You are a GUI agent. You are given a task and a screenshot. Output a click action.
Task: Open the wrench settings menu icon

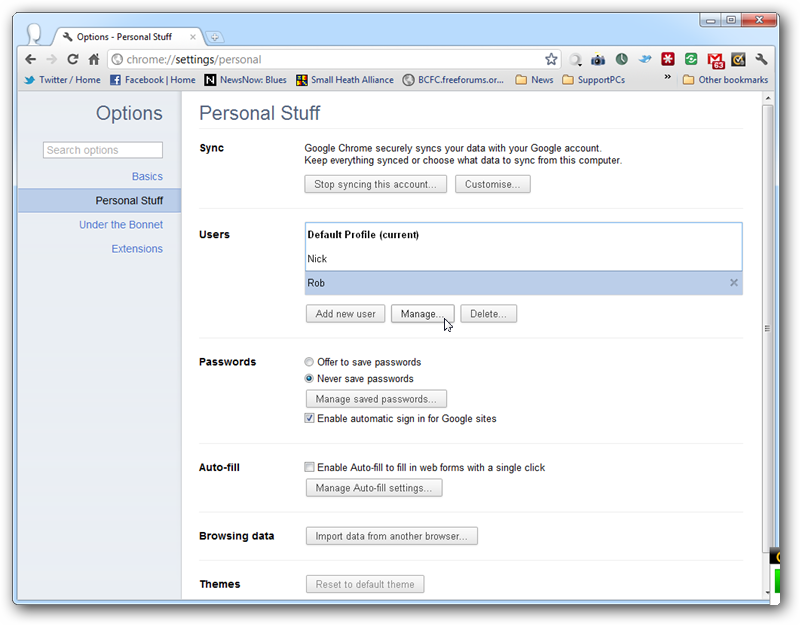tap(761, 59)
